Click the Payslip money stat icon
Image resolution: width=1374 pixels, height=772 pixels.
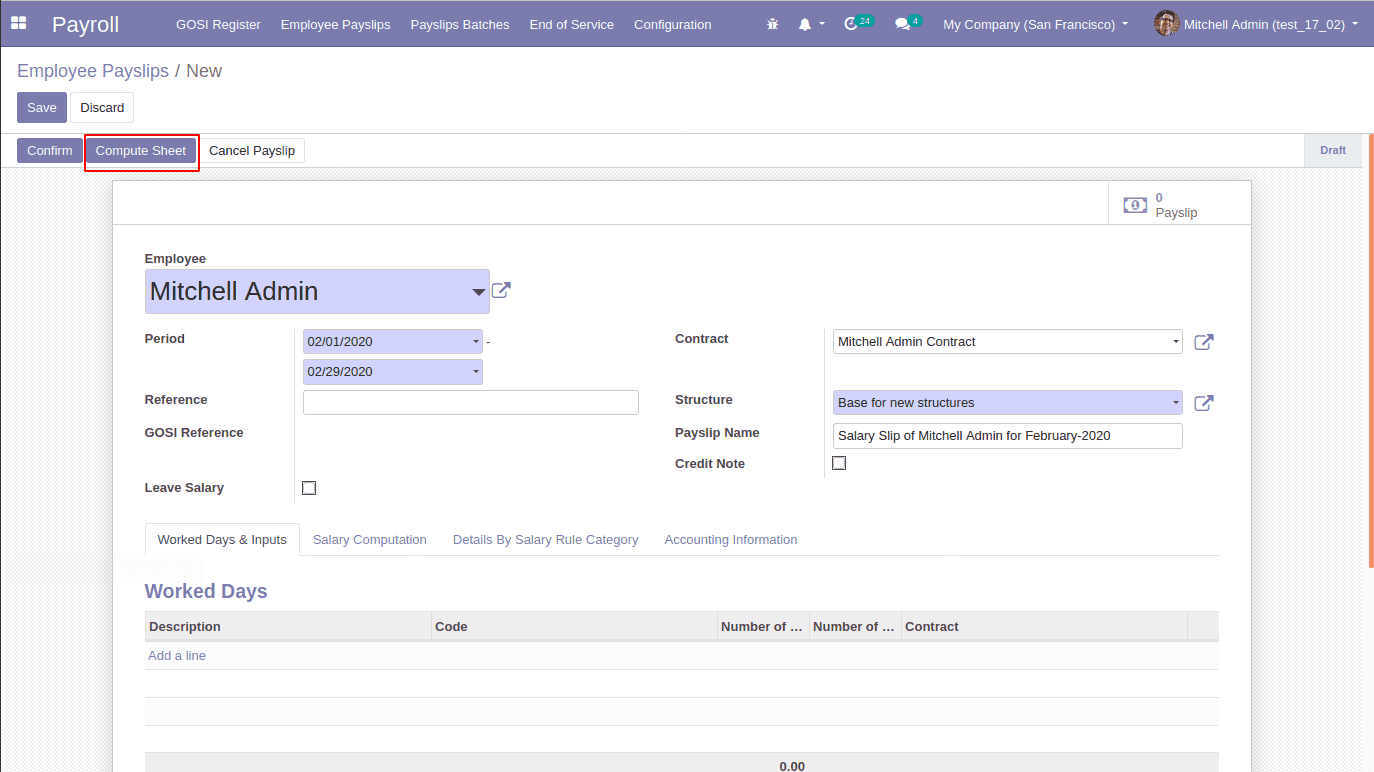pyautogui.click(x=1135, y=205)
